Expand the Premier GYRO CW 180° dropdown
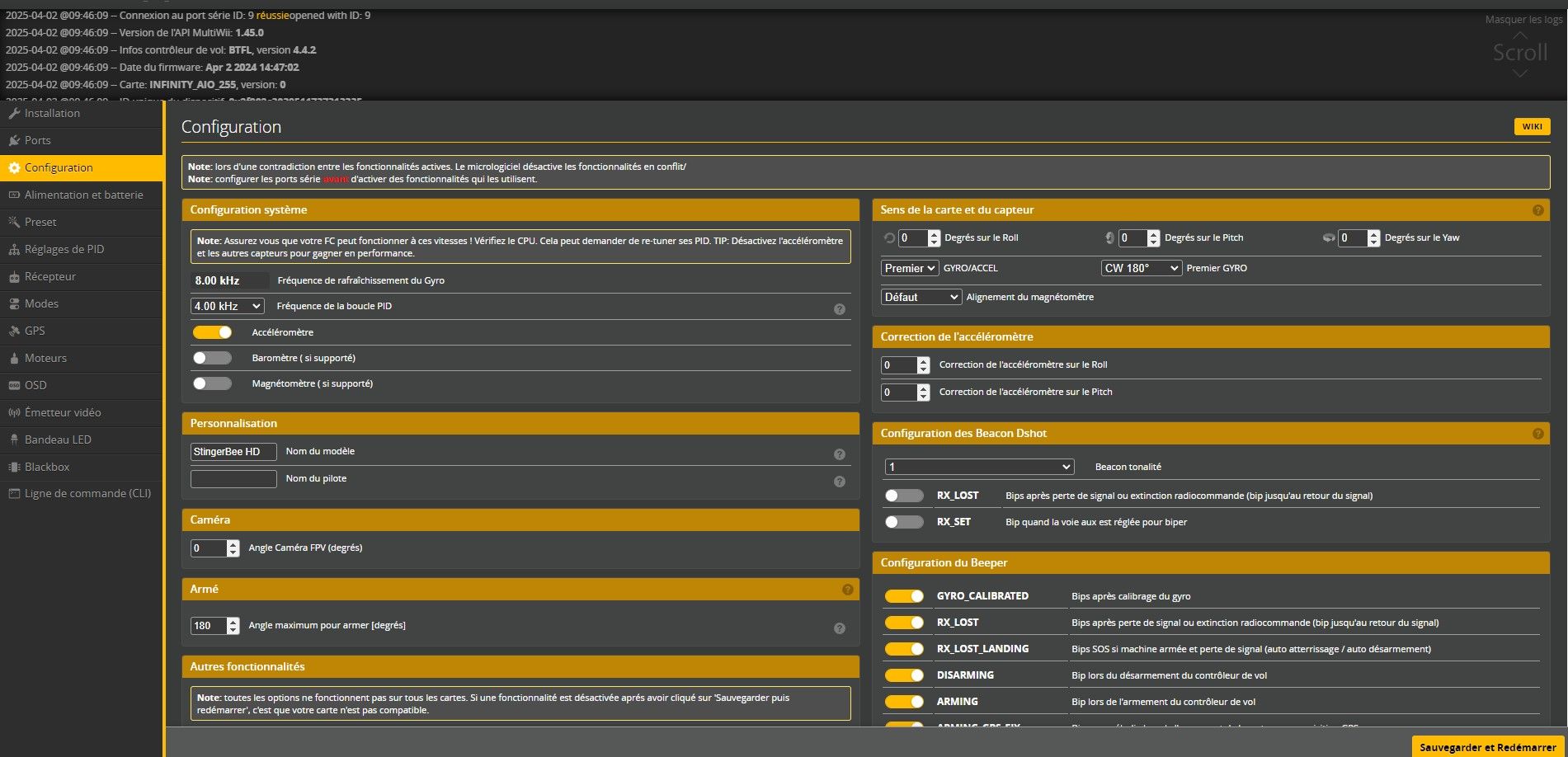This screenshot has width=1568, height=757. point(1141,268)
